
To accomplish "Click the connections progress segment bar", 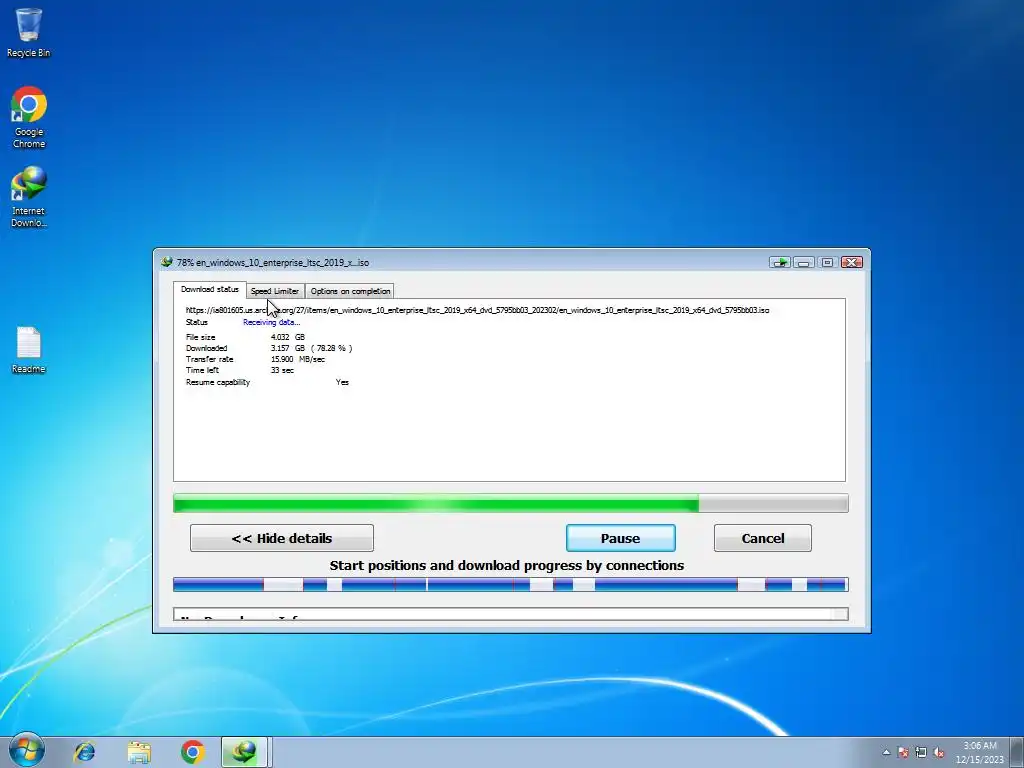I will click(511, 584).
